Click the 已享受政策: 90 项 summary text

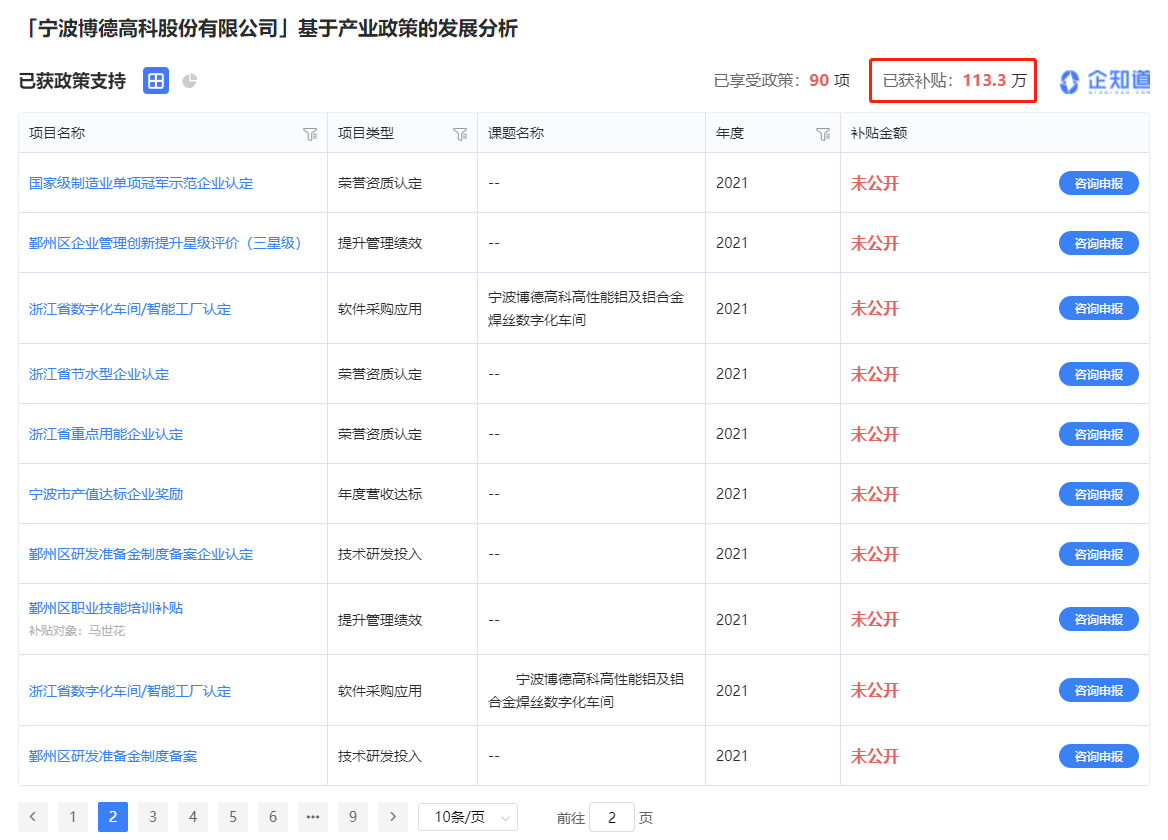tap(781, 80)
